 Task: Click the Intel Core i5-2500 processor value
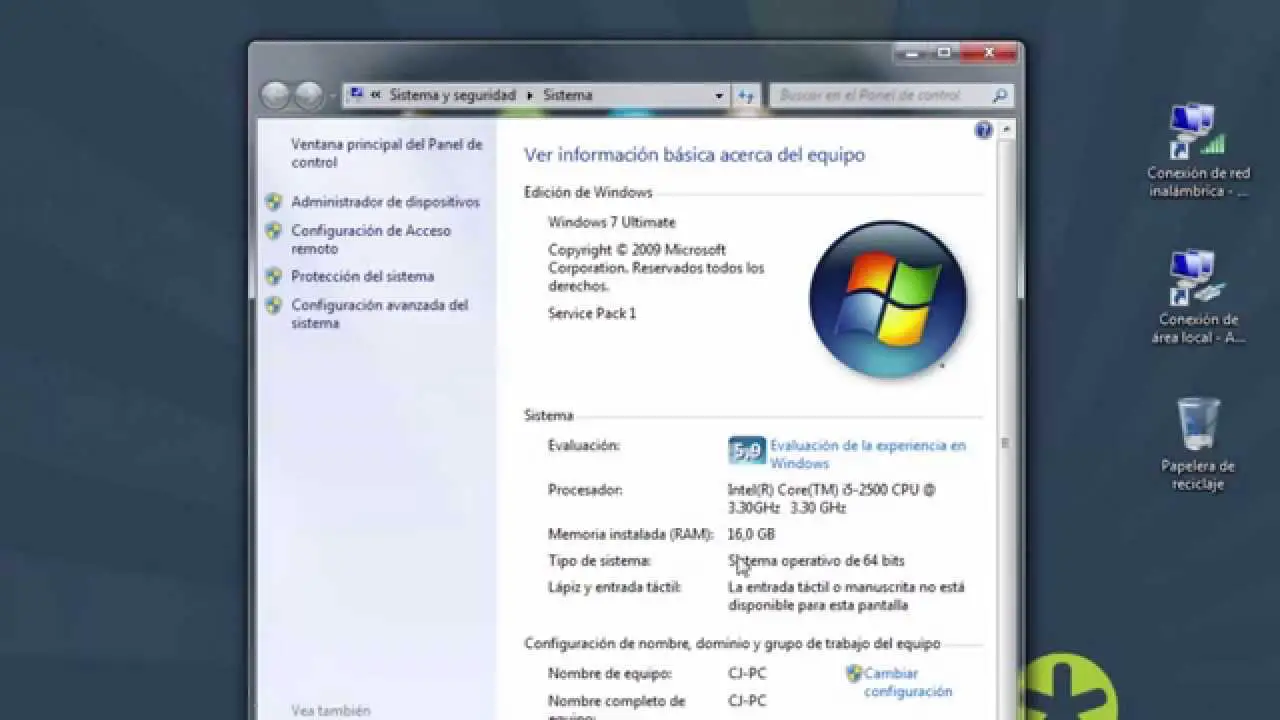(832, 499)
